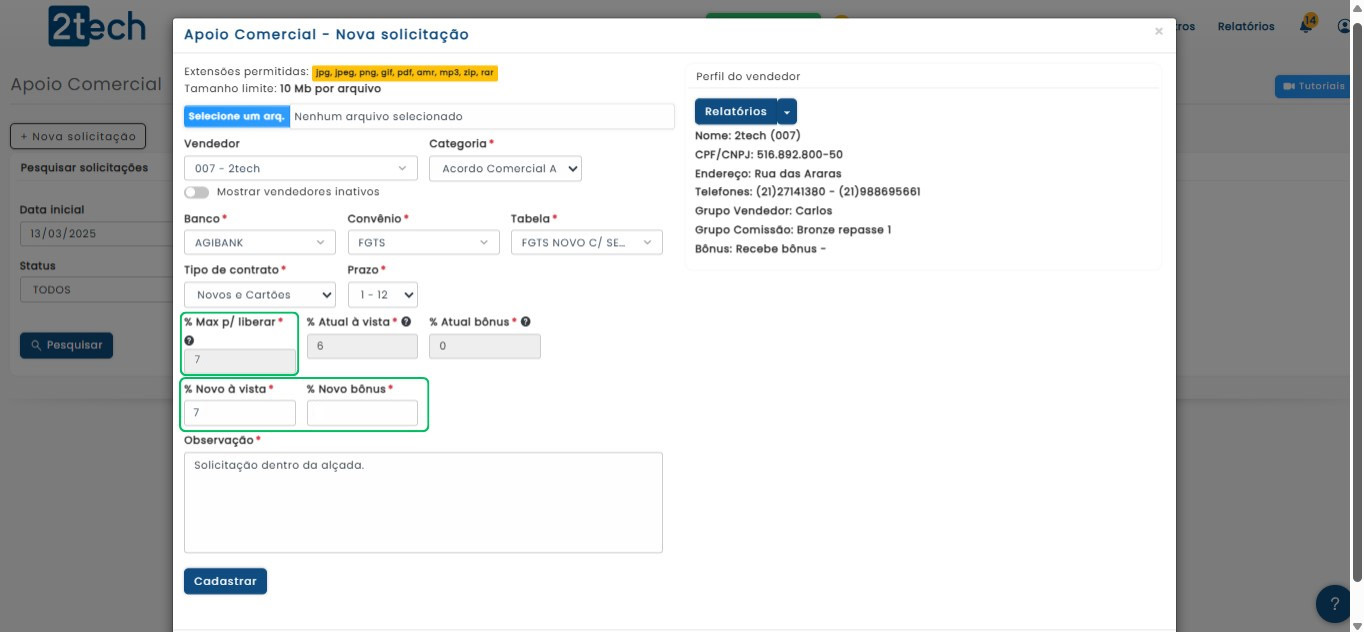Expand the Vendedor dropdown
This screenshot has height=632, width=1364.
tap(301, 169)
